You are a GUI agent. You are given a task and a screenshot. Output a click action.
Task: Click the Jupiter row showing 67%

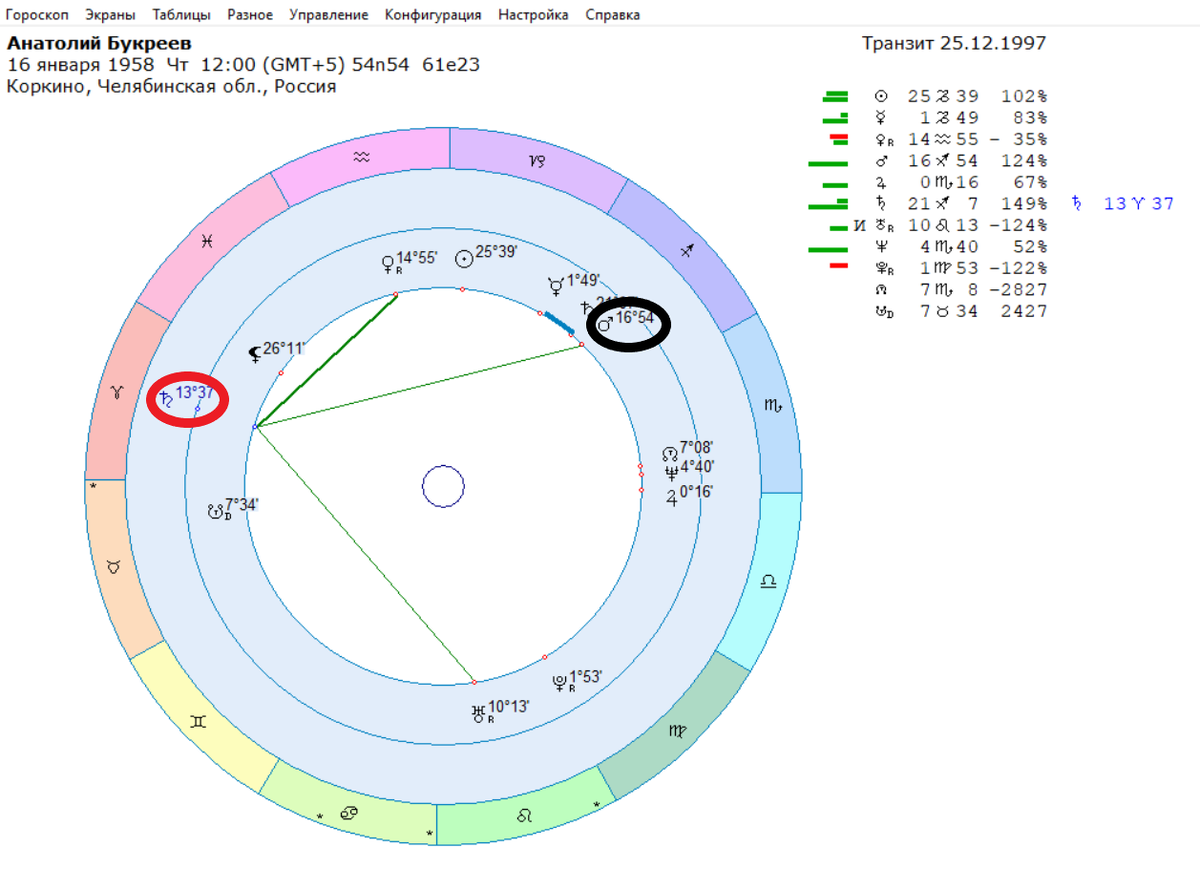960,182
